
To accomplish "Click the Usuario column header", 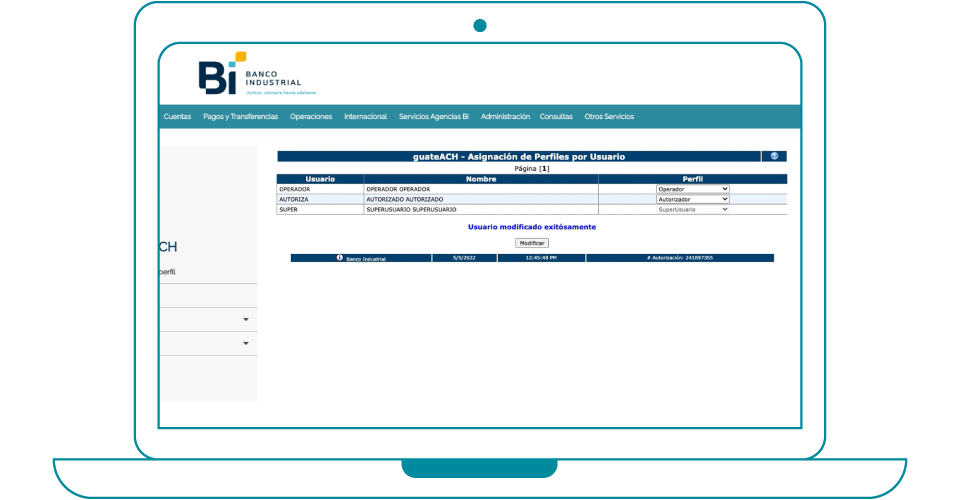I will point(320,179).
